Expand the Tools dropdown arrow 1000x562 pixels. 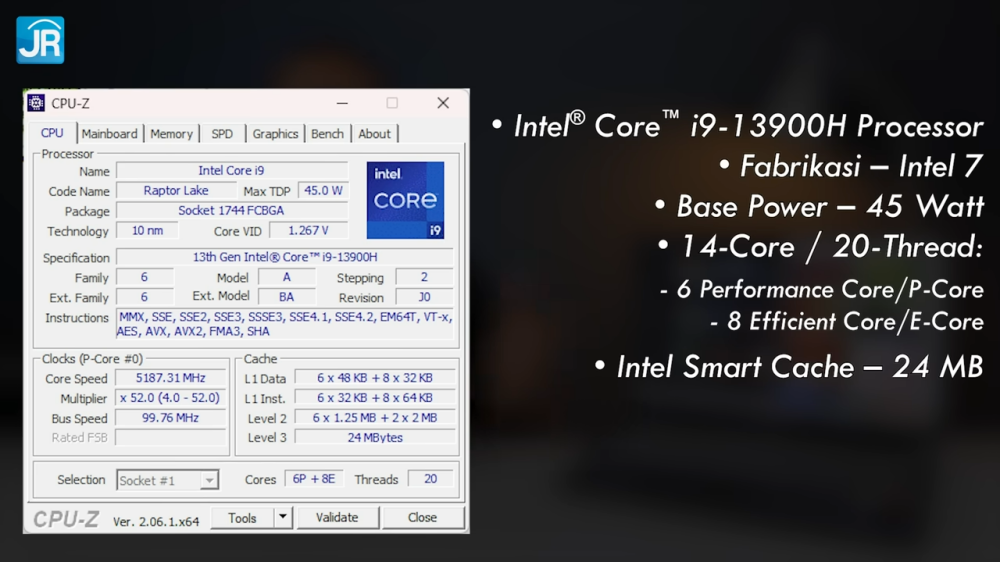pyautogui.click(x=283, y=517)
